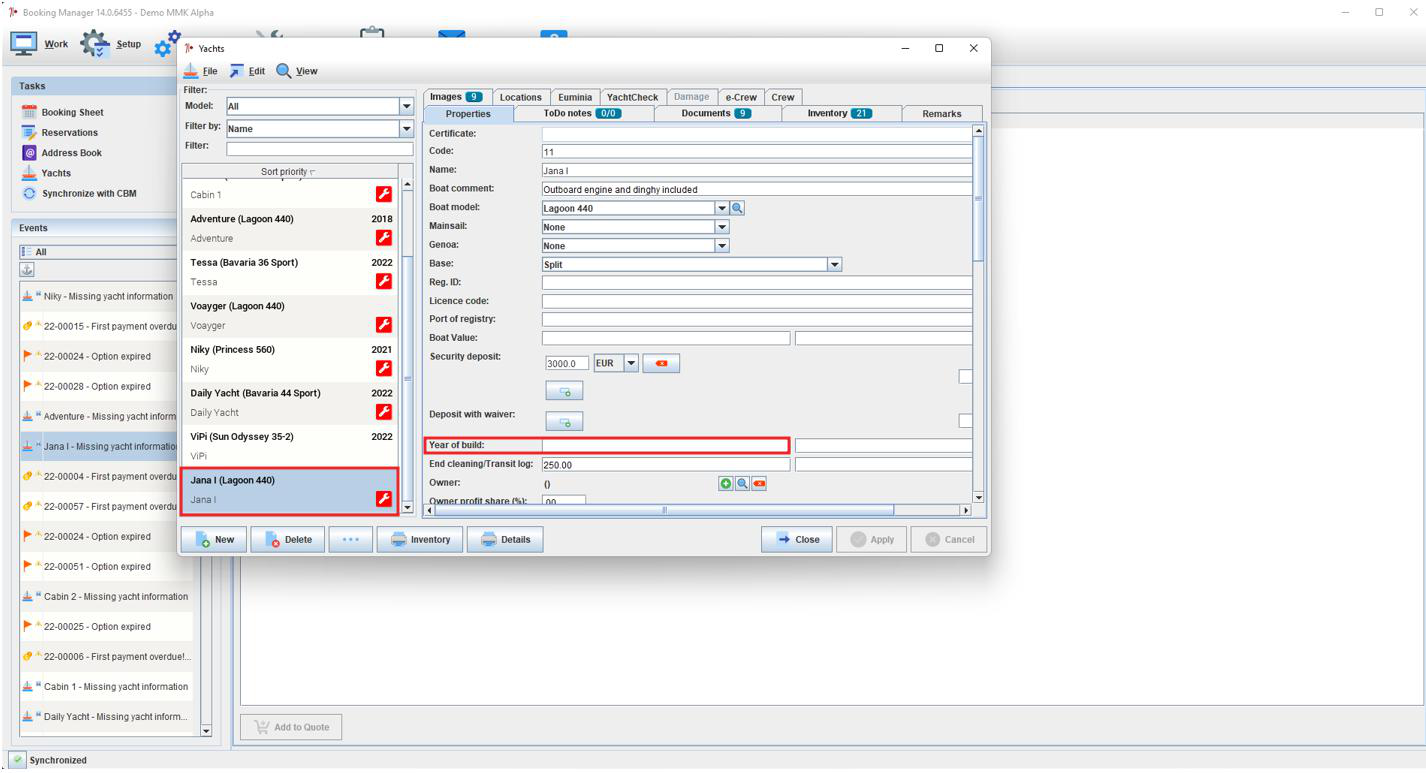The image size is (1426, 773).
Task: Switch to the ToDo notes tab
Action: tap(583, 114)
